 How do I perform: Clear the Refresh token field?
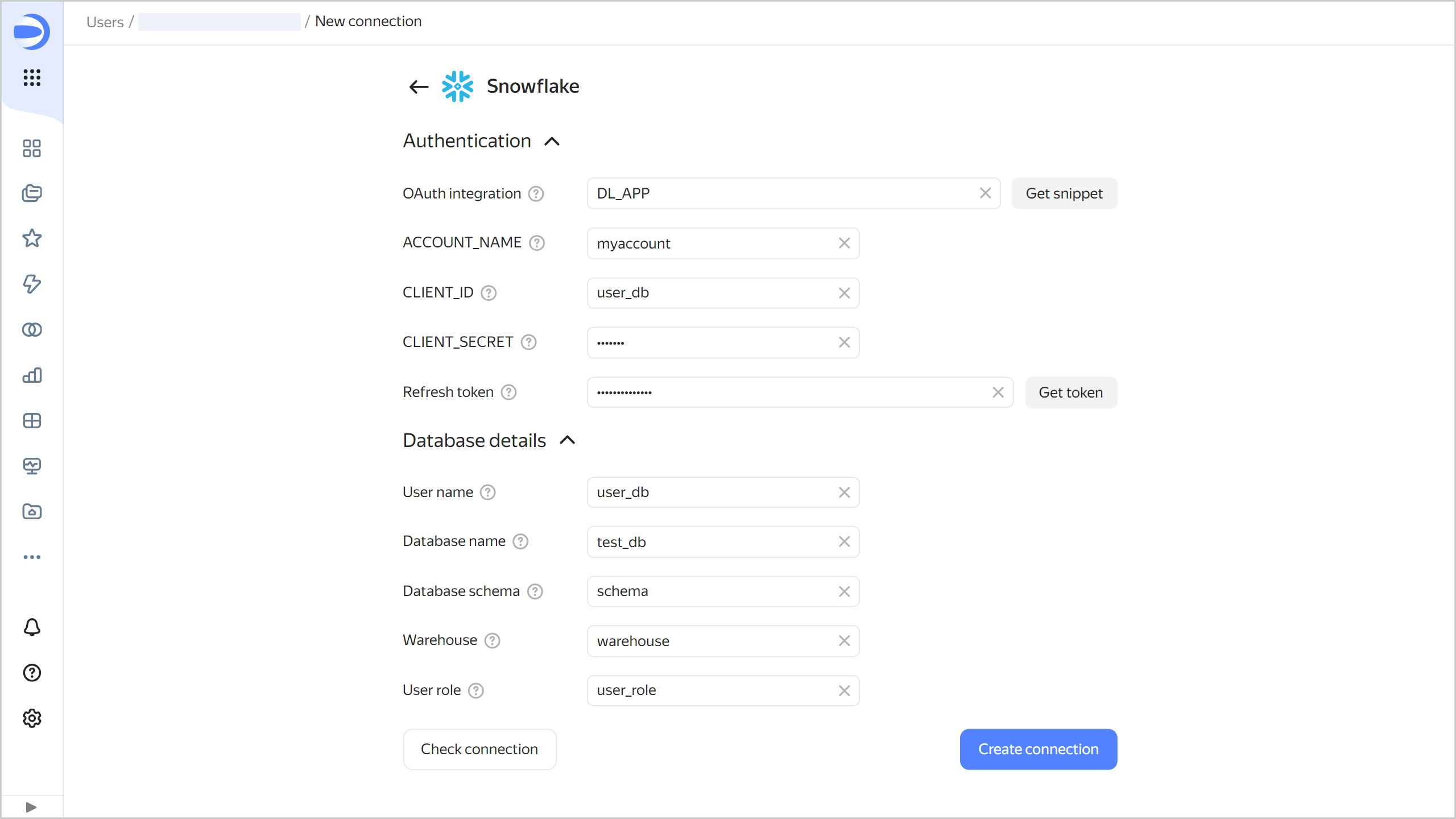click(x=998, y=392)
